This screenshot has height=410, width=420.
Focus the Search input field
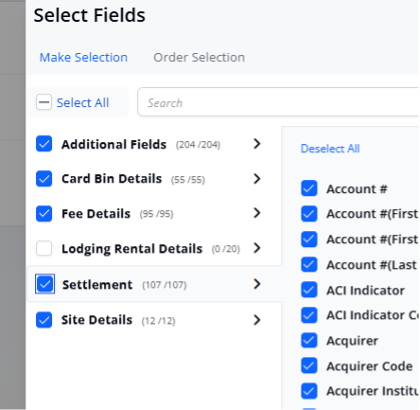click(278, 102)
